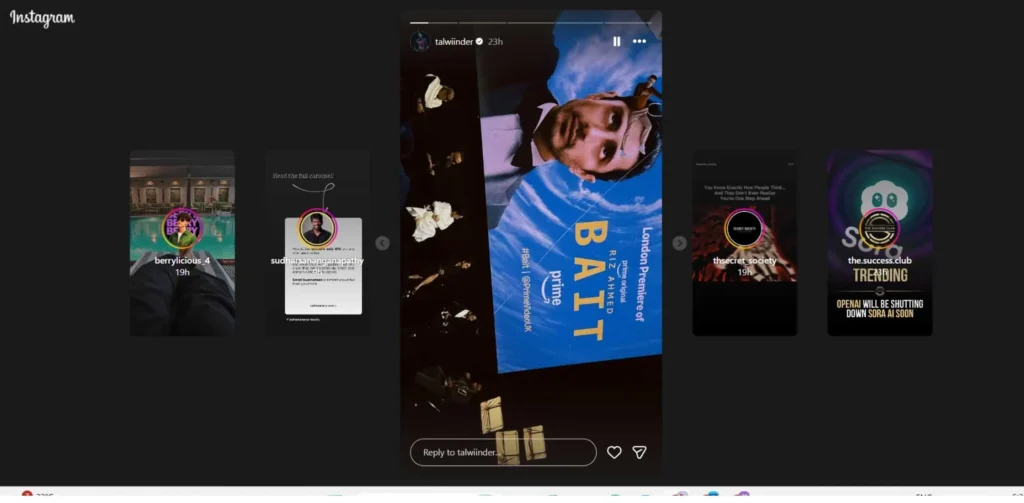Select the thsecret_society circular avatar

coord(744,228)
